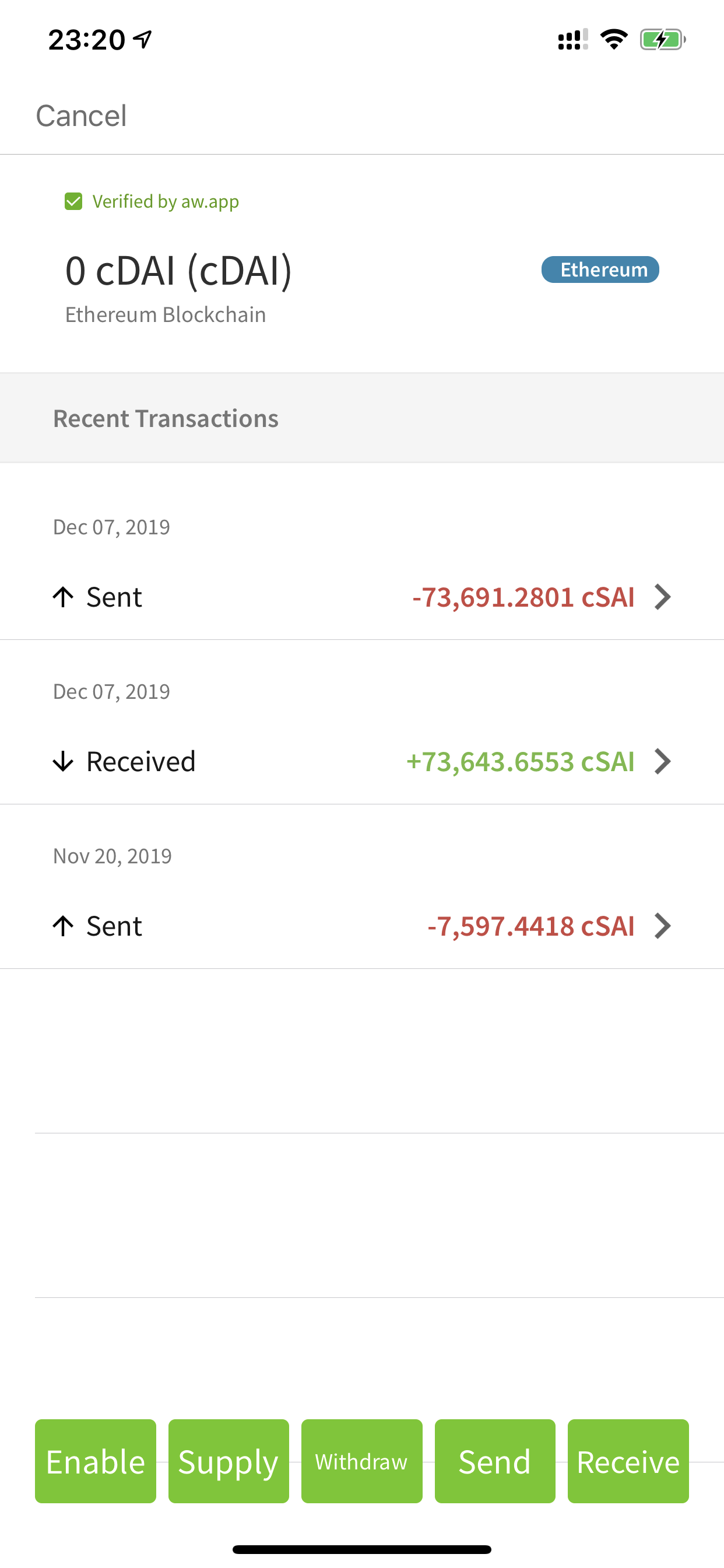The image size is (724, 1568).
Task: Tap the up arrow beside the Dec 07 Sent transaction
Action: (x=64, y=597)
